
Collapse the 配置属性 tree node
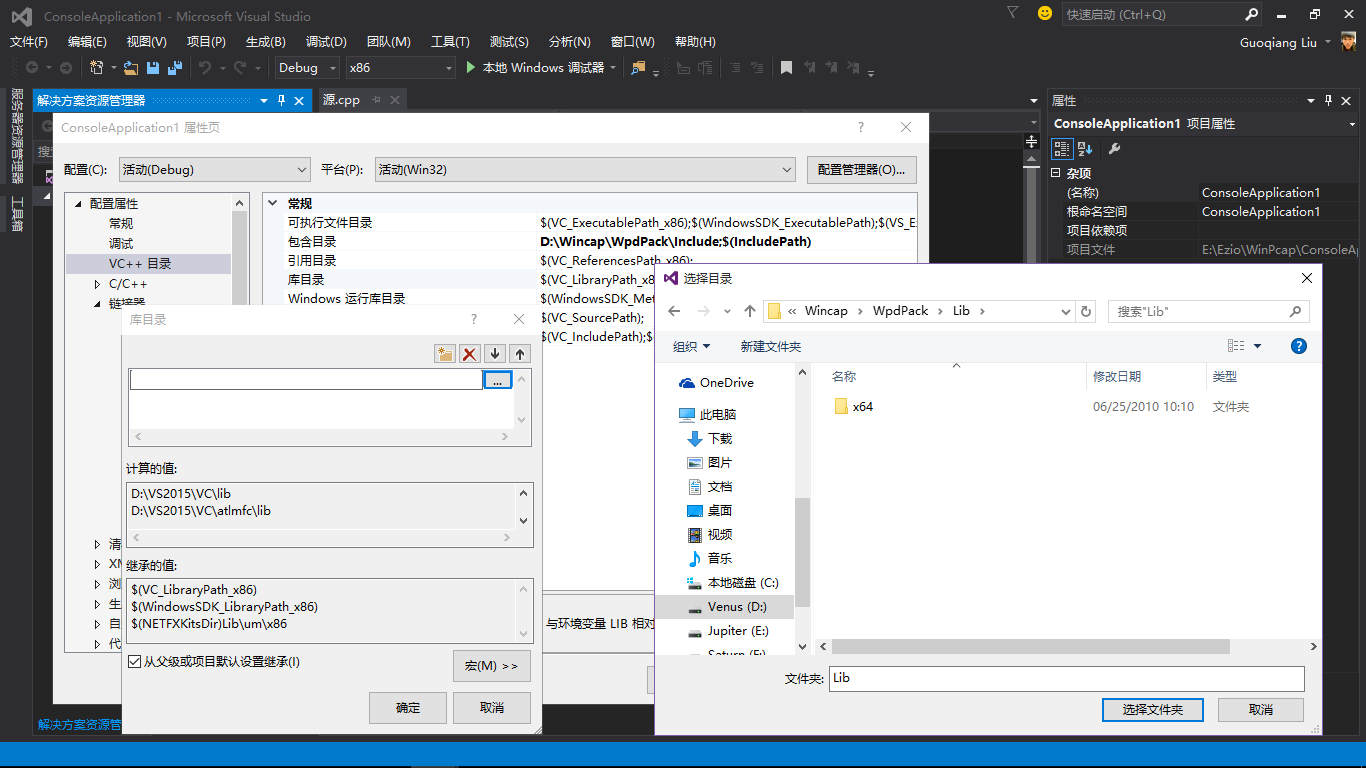[77, 203]
